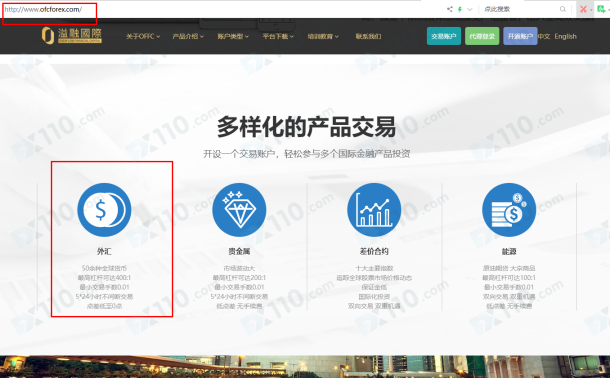
Task: Click the forex dollar coin icon
Action: 104,210
